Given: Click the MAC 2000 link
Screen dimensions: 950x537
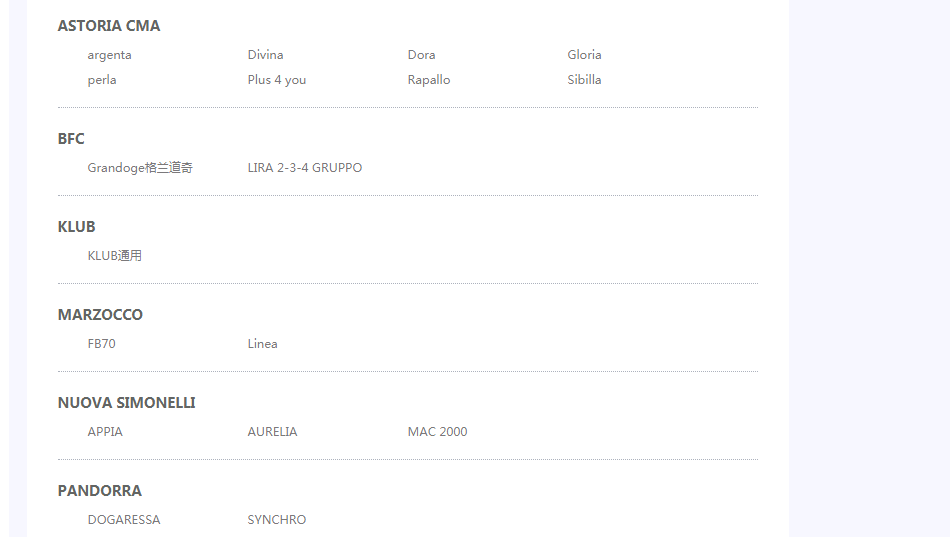Looking at the screenshot, I should click(437, 432).
